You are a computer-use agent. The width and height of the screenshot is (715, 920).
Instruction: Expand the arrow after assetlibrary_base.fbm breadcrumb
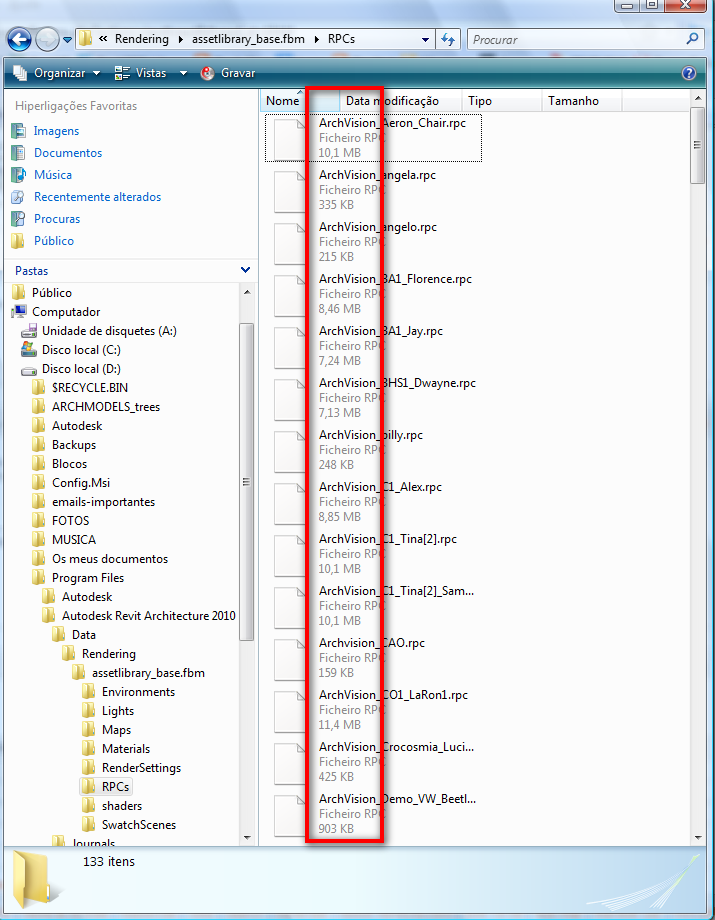(x=317, y=39)
